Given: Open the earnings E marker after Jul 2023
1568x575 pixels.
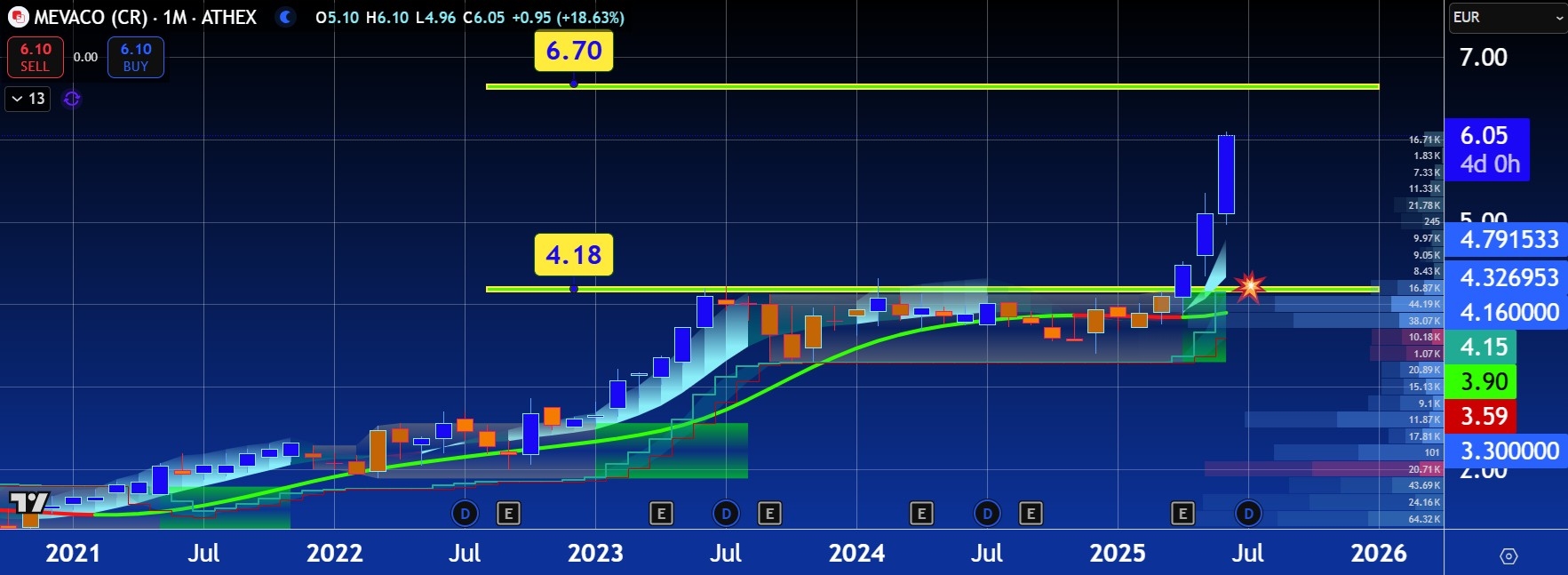Looking at the screenshot, I should coord(769,513).
